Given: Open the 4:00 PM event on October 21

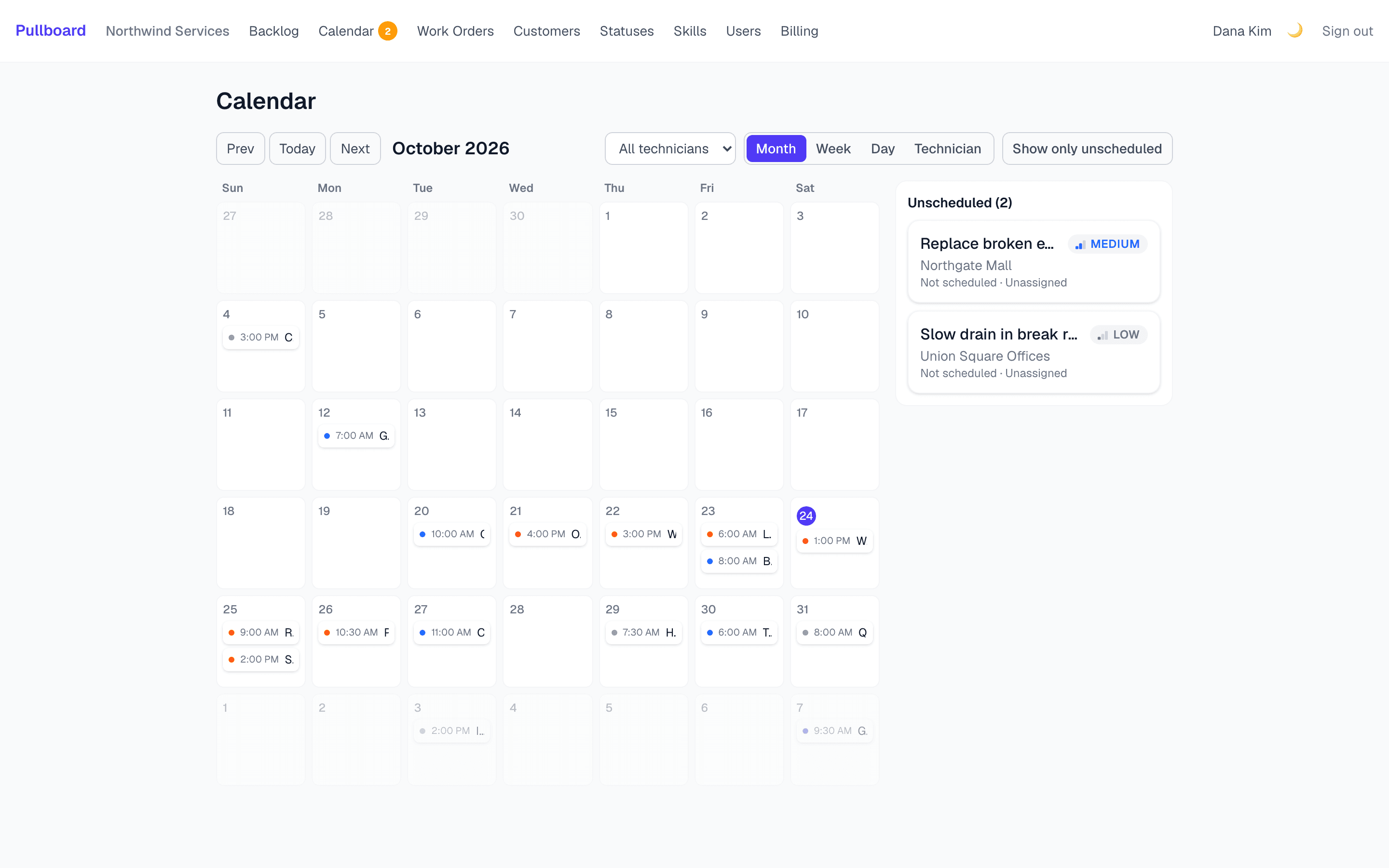Looking at the screenshot, I should (x=547, y=534).
